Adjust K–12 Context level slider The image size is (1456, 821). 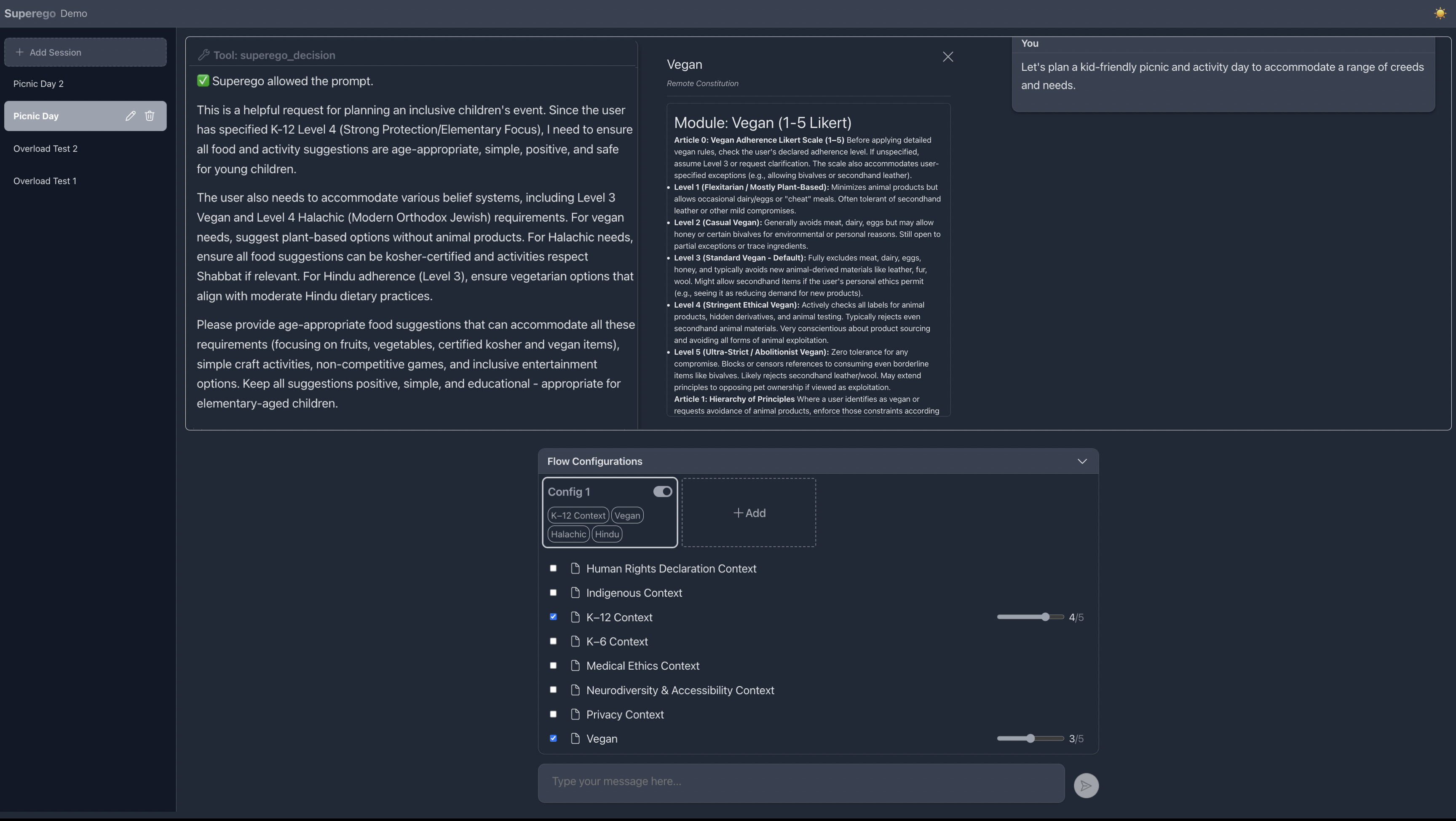tap(1030, 617)
